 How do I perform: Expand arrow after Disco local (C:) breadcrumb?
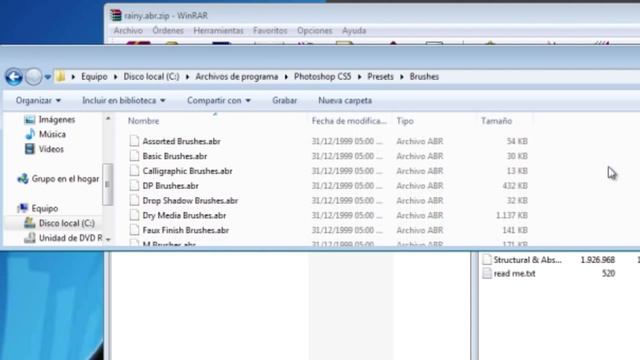[x=187, y=77]
